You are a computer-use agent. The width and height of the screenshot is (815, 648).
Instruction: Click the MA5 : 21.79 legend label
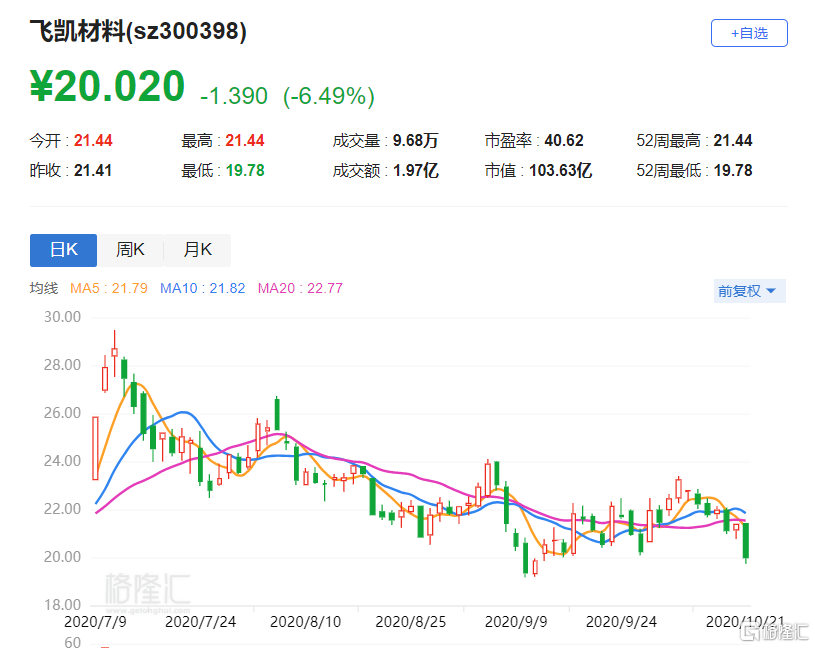point(109,288)
